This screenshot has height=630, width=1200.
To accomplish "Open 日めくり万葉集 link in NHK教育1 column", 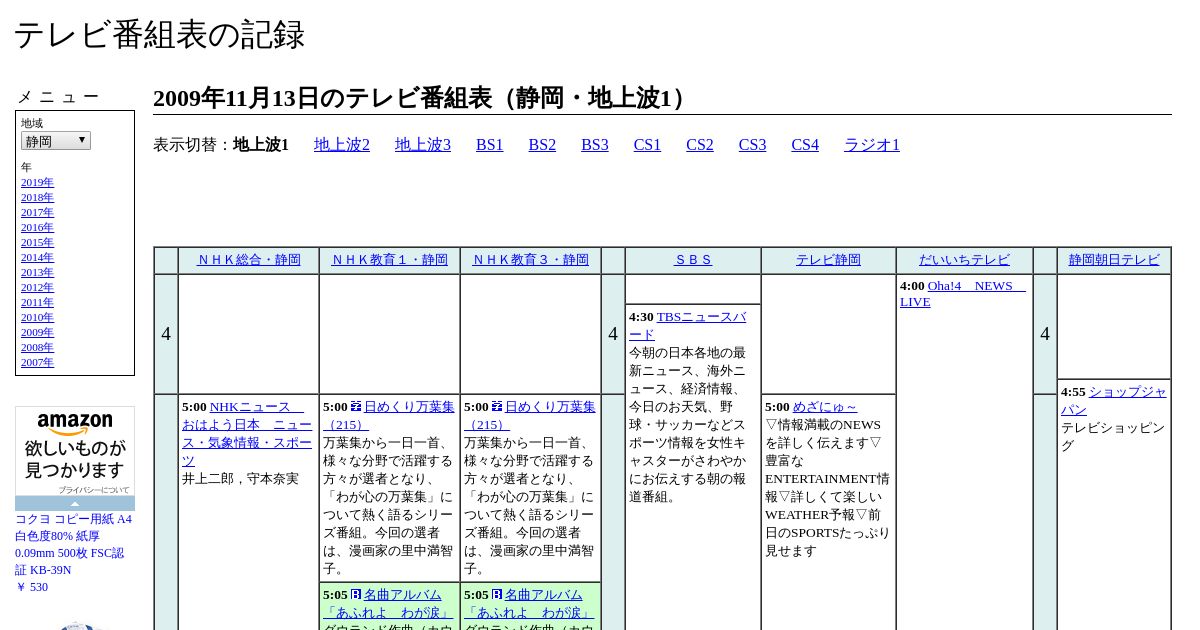I will (x=389, y=415).
